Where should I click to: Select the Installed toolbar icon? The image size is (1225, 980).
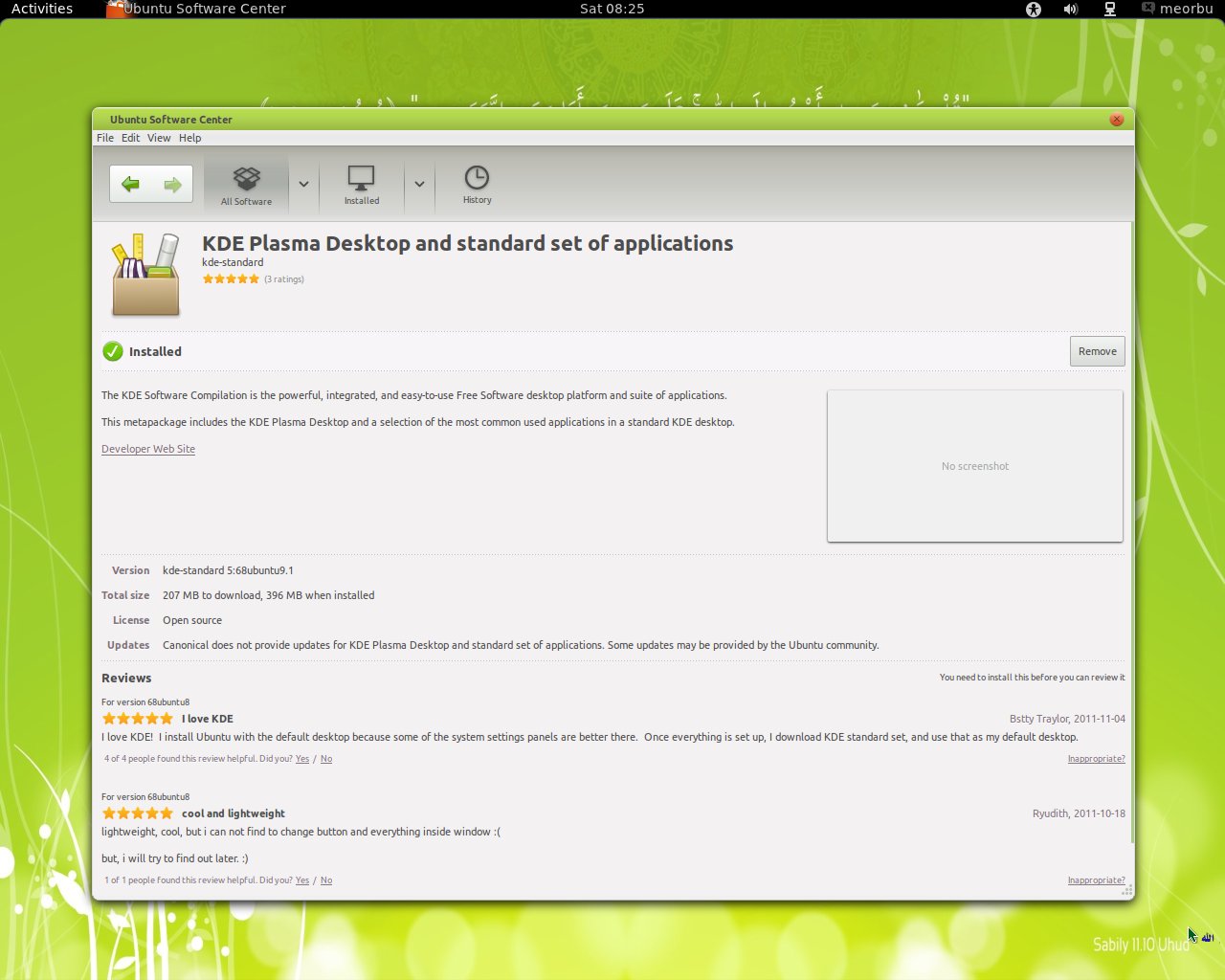point(361,183)
